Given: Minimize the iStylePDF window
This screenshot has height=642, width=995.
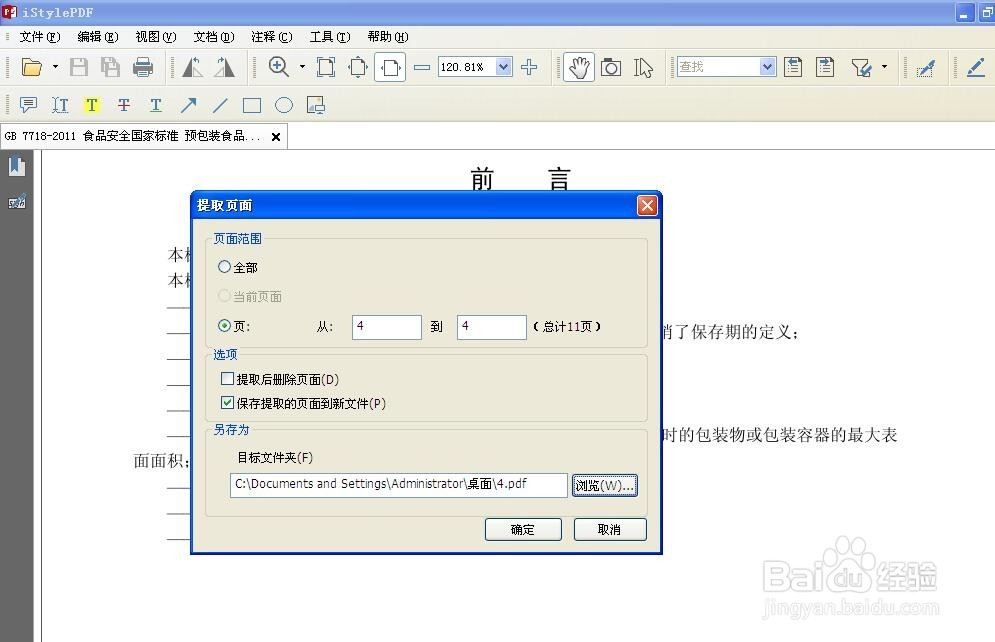Looking at the screenshot, I should (x=963, y=13).
